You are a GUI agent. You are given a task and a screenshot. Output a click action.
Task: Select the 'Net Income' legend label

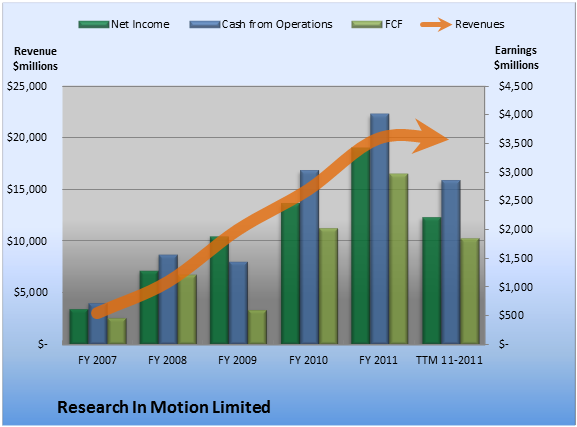coord(140,24)
